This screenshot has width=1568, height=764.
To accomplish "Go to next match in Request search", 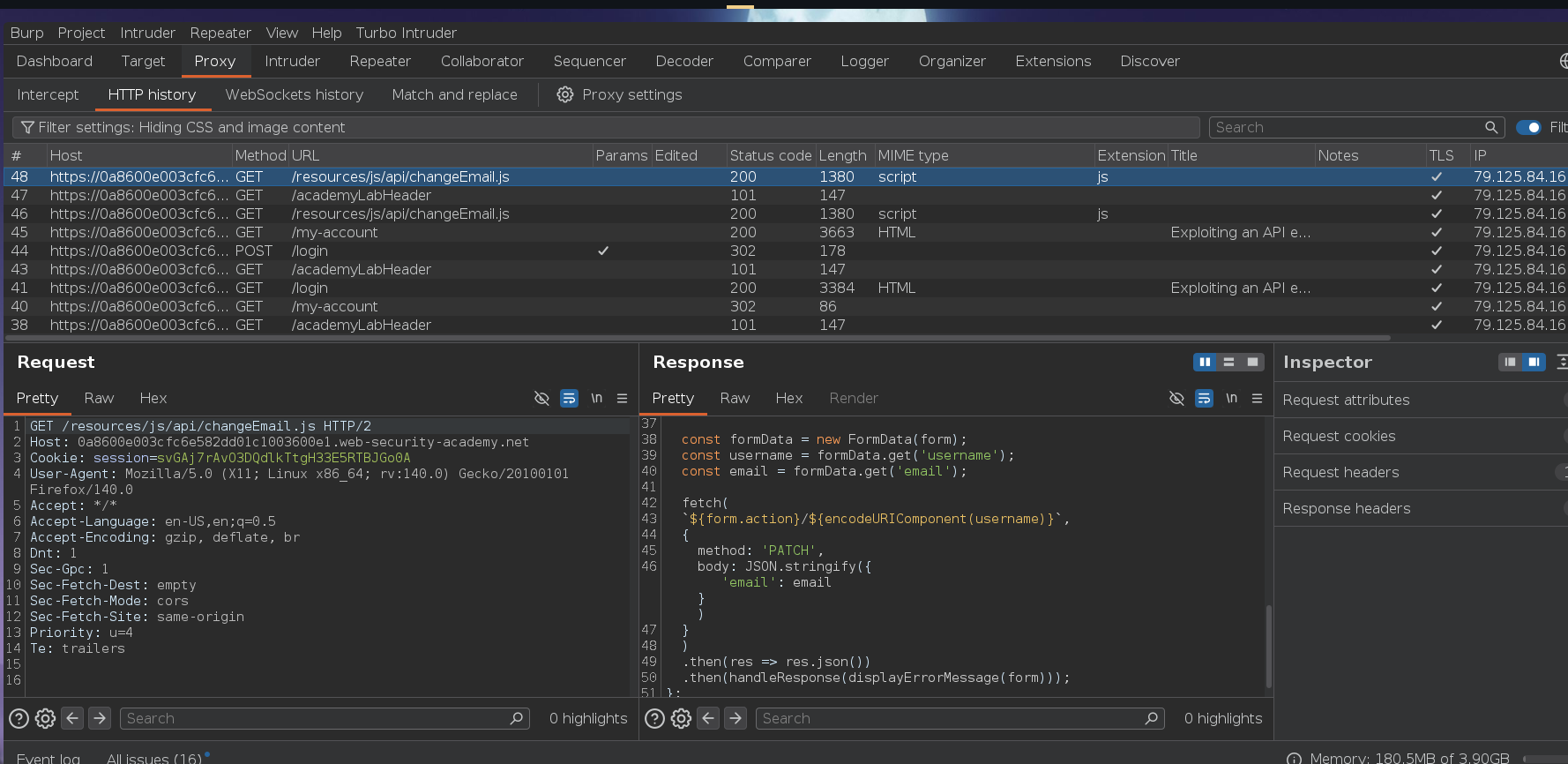I will coord(100,718).
